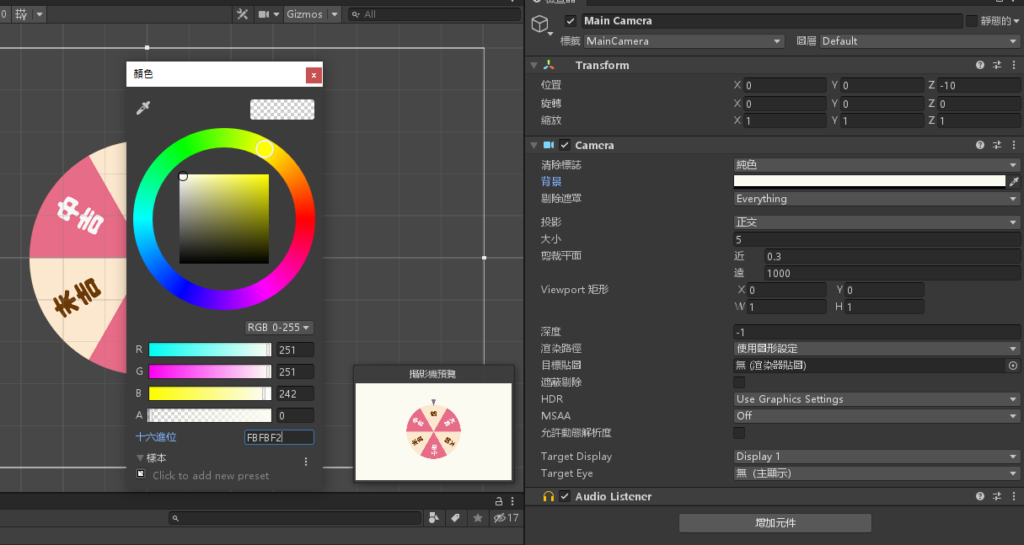The image size is (1024, 545).
Task: Open the MainCamera tag dropdown
Action: (683, 41)
